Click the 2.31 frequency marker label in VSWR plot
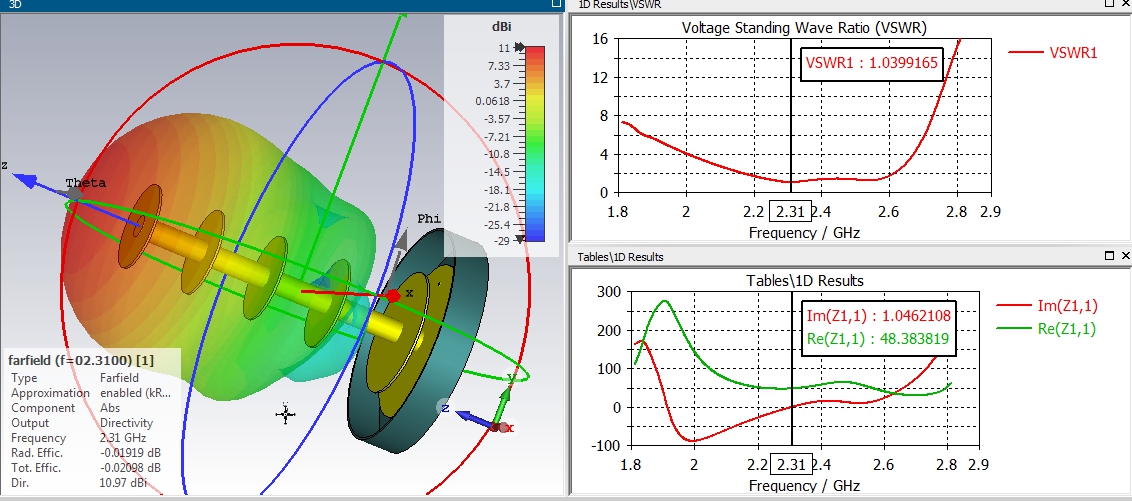 coord(791,212)
